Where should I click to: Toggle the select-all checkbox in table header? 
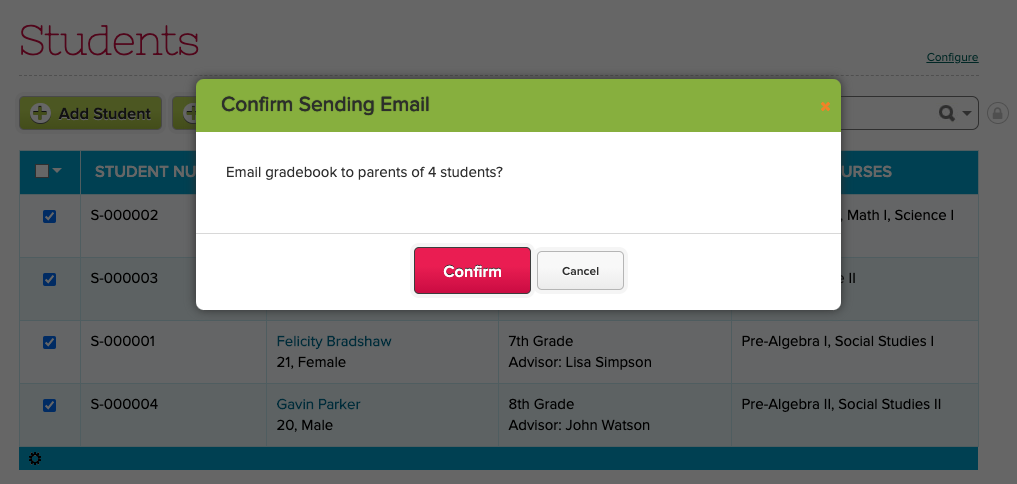point(42,171)
